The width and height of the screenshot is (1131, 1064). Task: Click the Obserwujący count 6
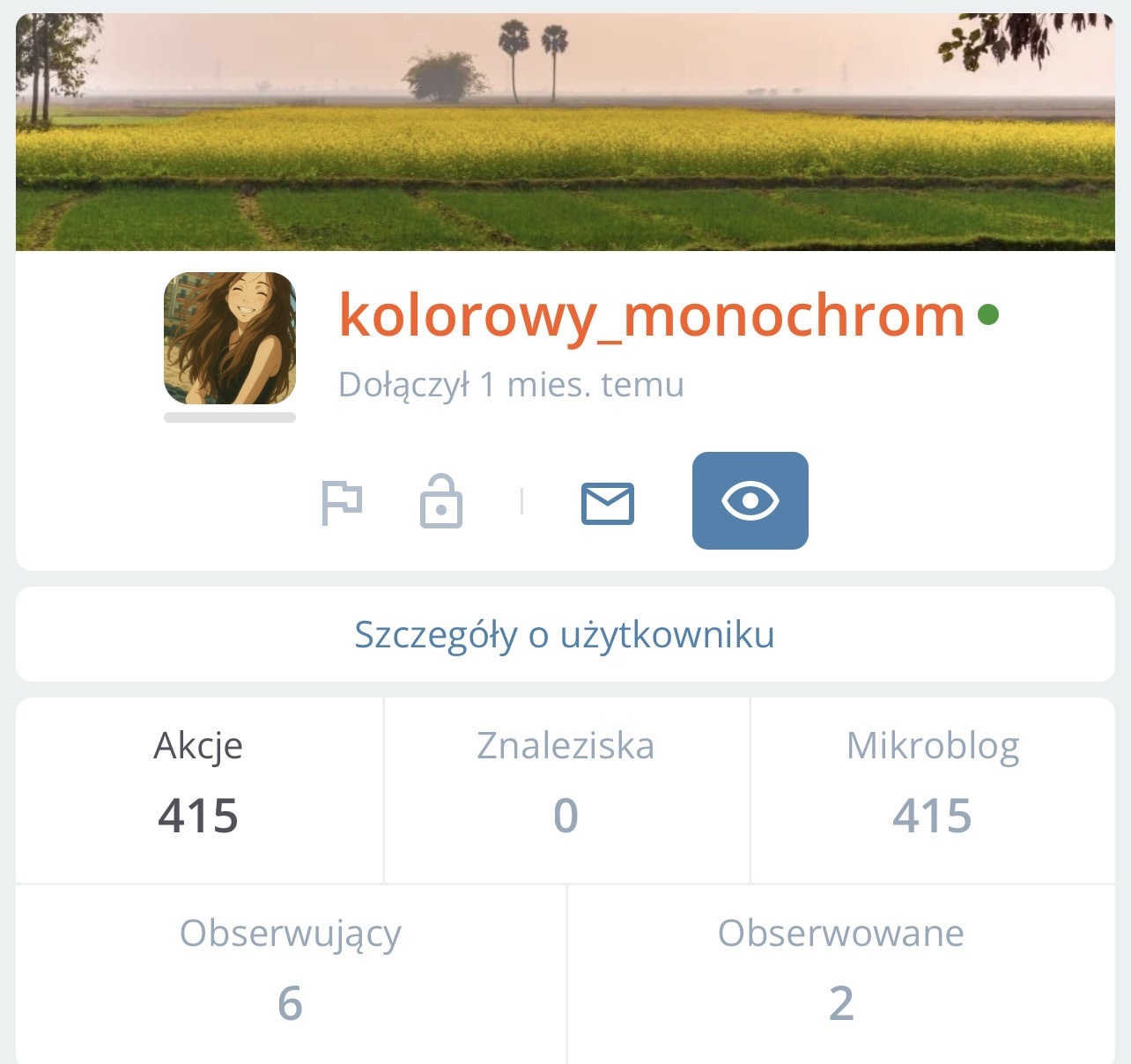point(291,1003)
